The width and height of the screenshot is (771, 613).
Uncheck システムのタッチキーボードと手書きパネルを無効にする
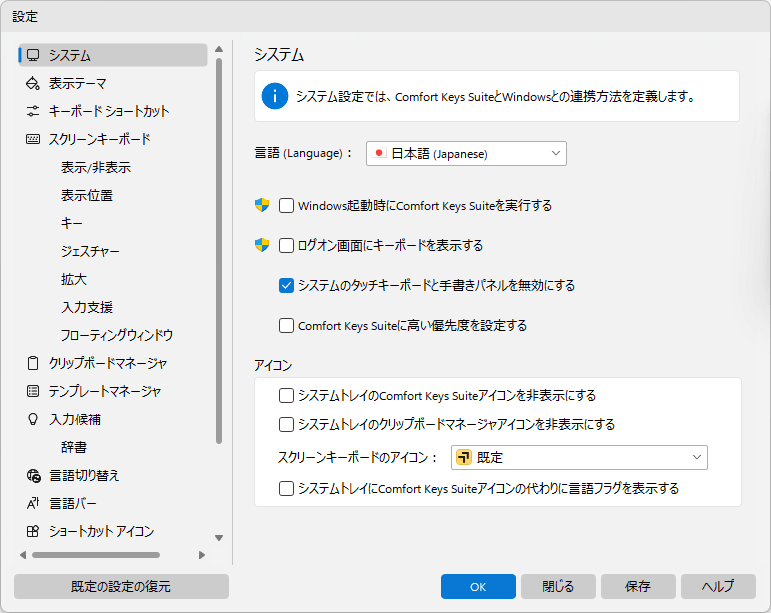pos(286,286)
